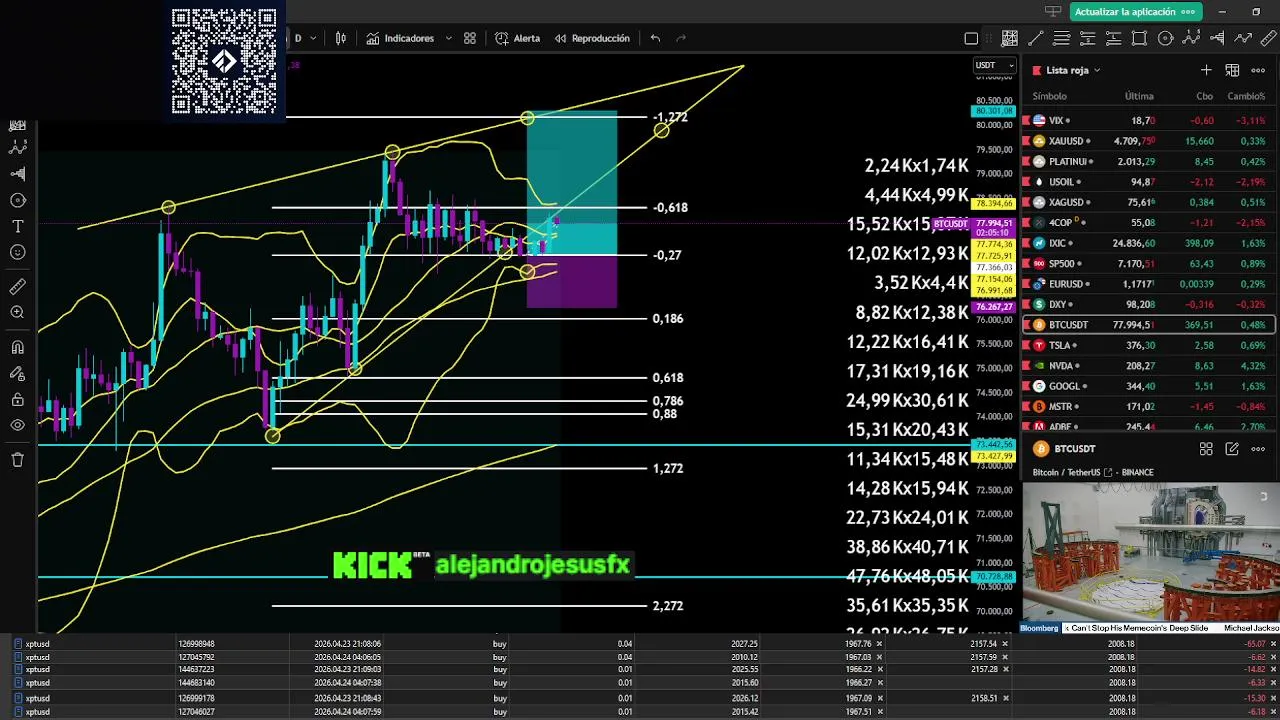Sort watchlist by Cambio% column
The width and height of the screenshot is (1280, 720).
click(x=1246, y=96)
